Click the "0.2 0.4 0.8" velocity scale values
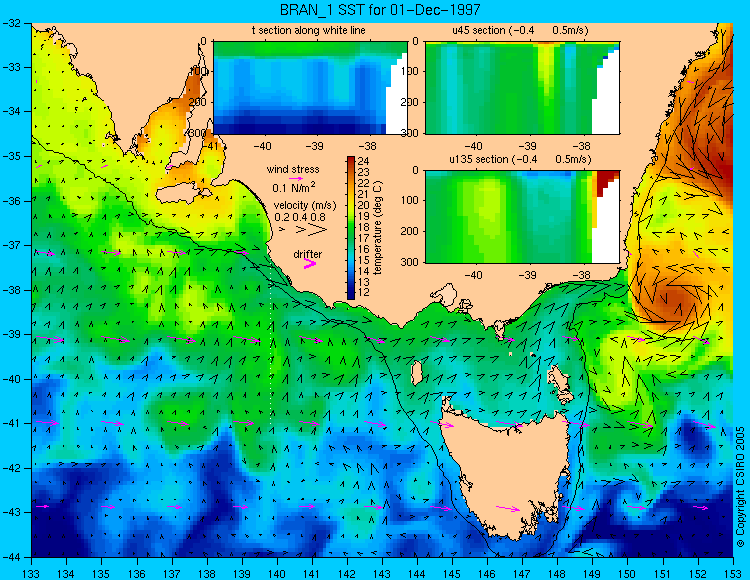 click(300, 217)
